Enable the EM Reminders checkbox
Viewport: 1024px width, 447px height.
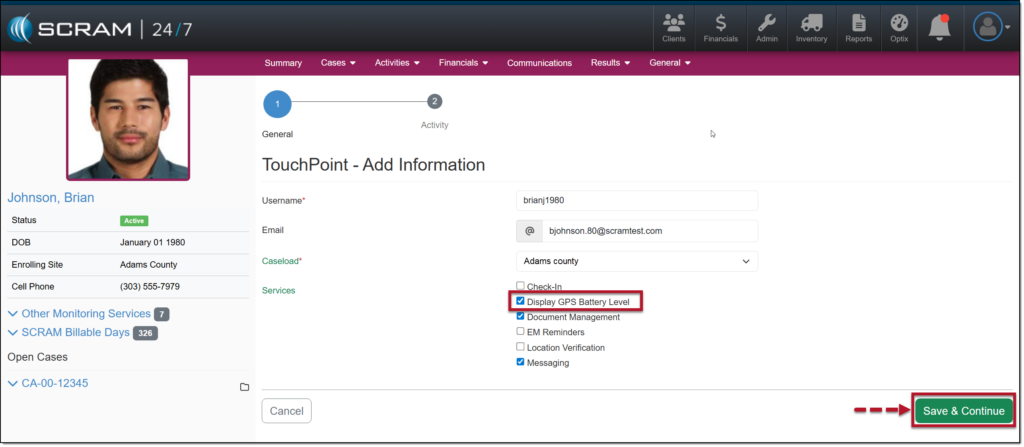point(520,331)
